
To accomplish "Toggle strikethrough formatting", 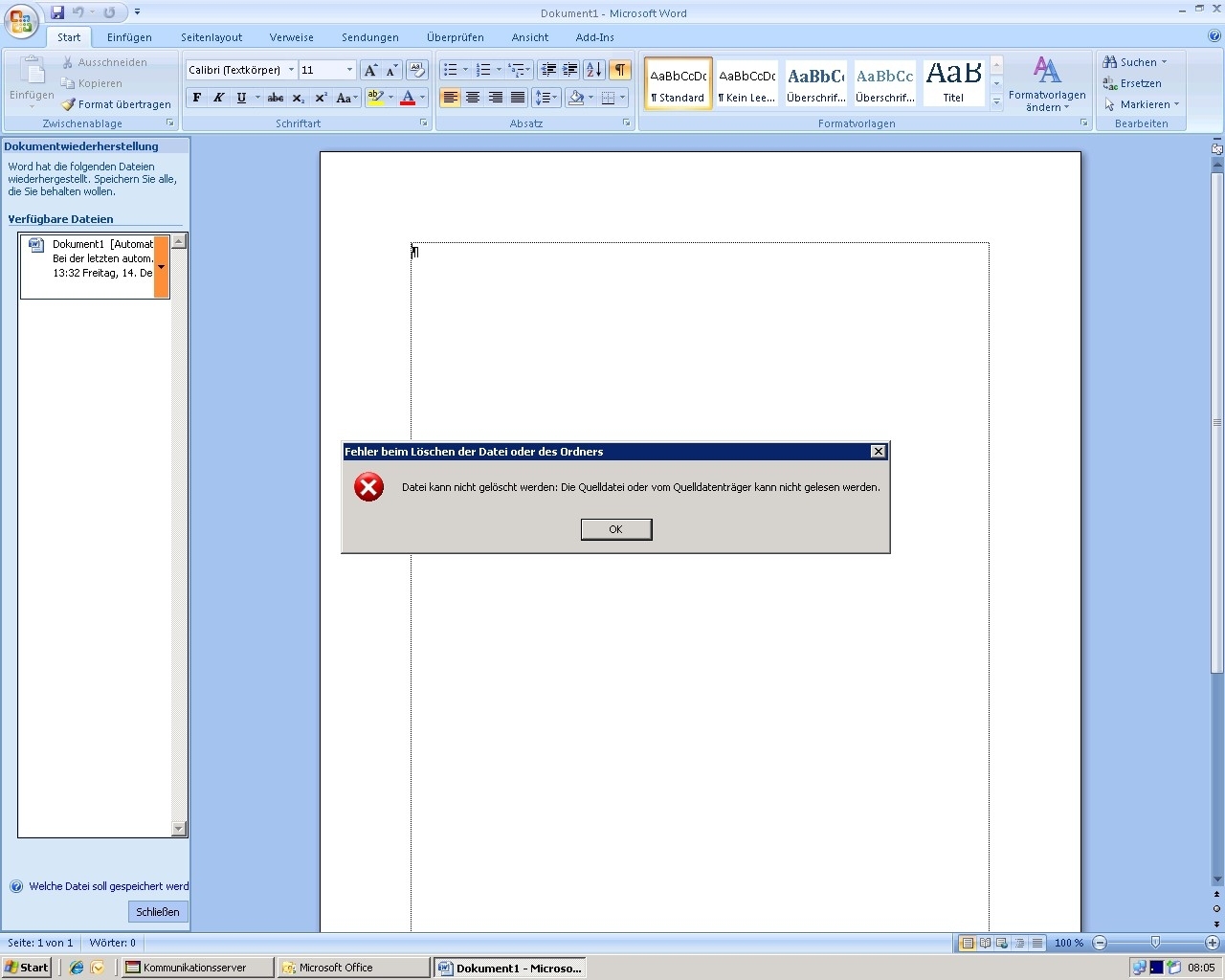I will tap(276, 98).
